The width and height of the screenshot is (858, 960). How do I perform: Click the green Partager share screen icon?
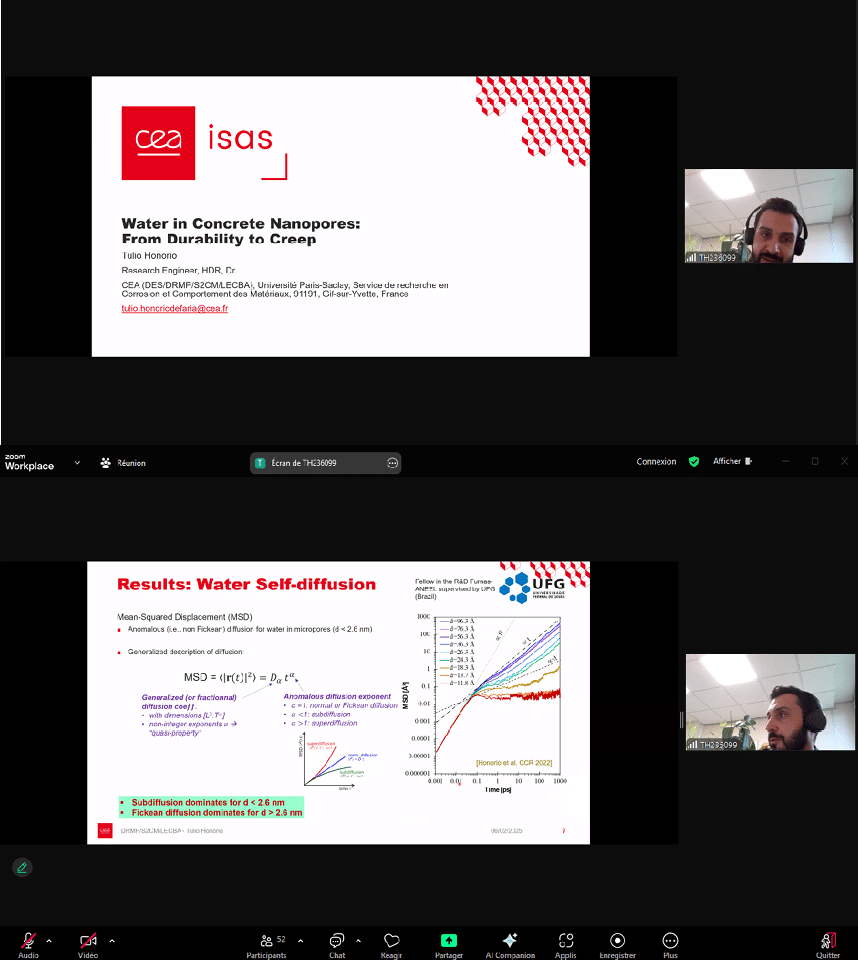449,940
